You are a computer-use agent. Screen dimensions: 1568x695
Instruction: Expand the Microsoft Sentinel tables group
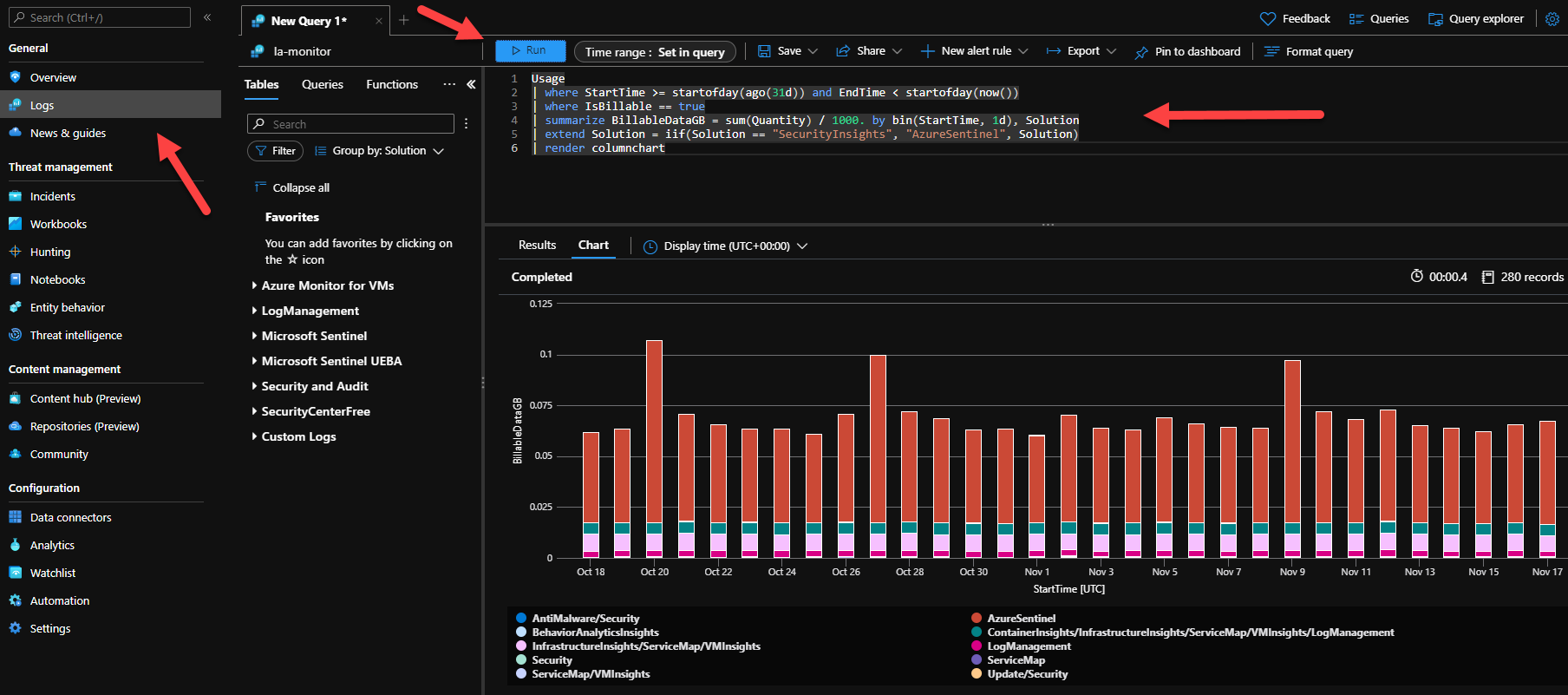click(x=313, y=336)
